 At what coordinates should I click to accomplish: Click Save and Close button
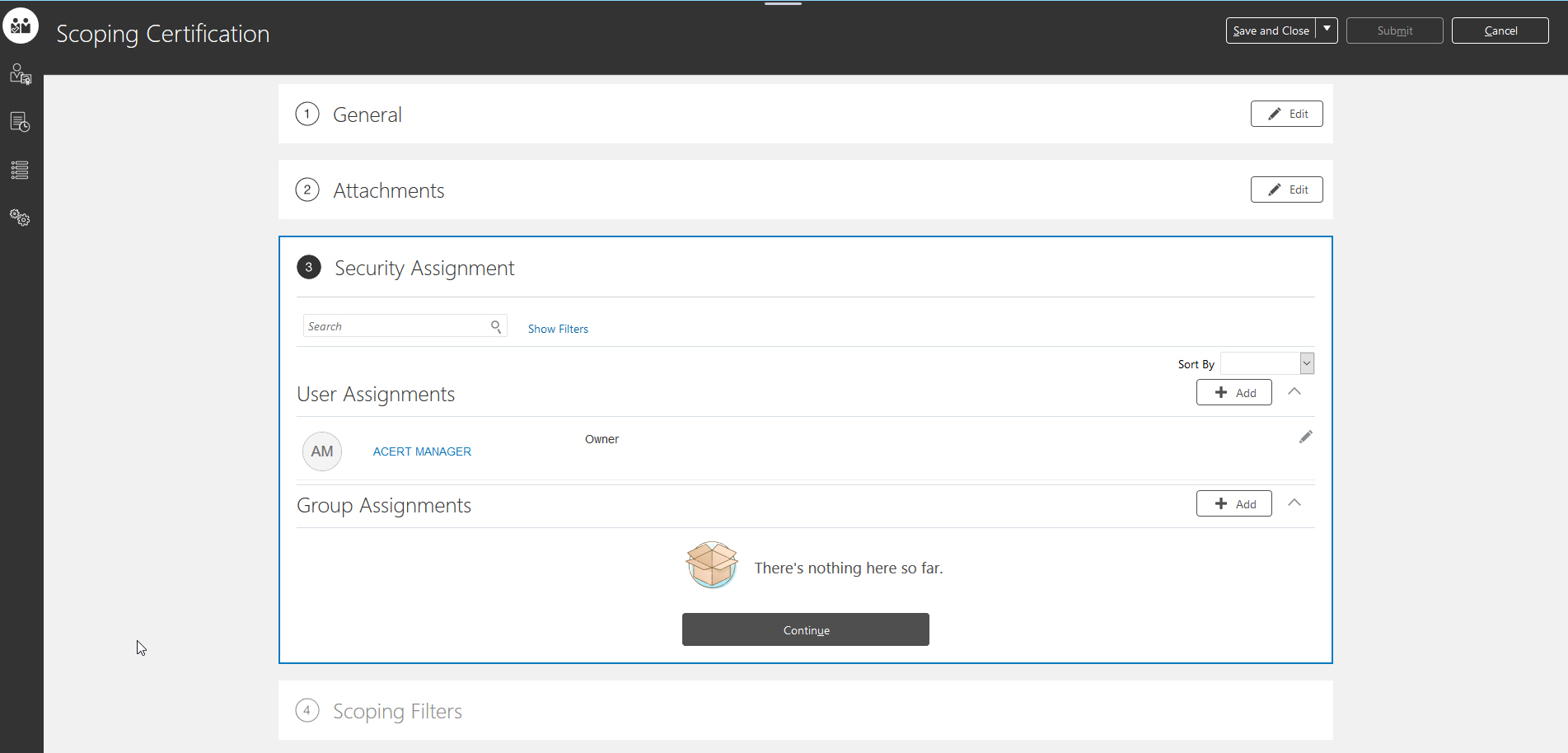point(1271,30)
